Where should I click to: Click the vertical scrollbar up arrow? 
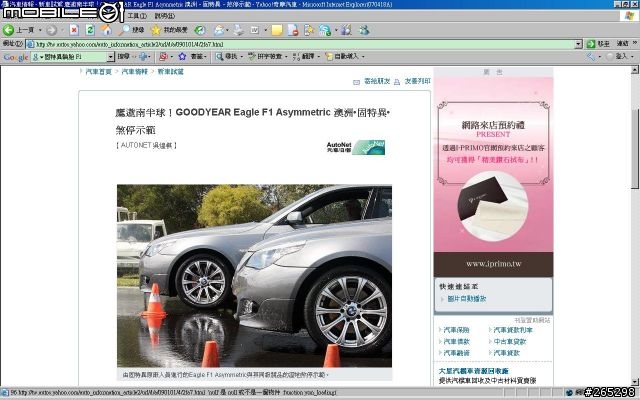pyautogui.click(x=635, y=70)
